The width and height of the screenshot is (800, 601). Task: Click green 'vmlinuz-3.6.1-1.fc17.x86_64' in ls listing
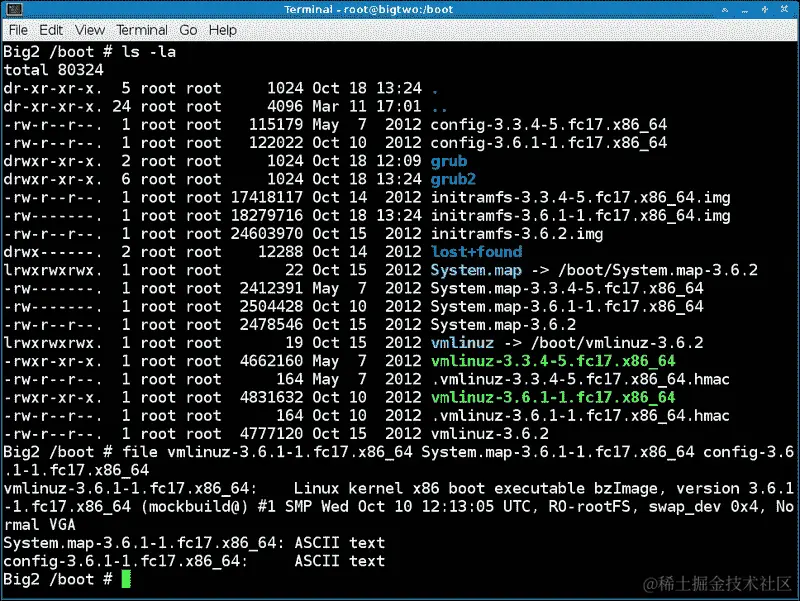click(553, 397)
